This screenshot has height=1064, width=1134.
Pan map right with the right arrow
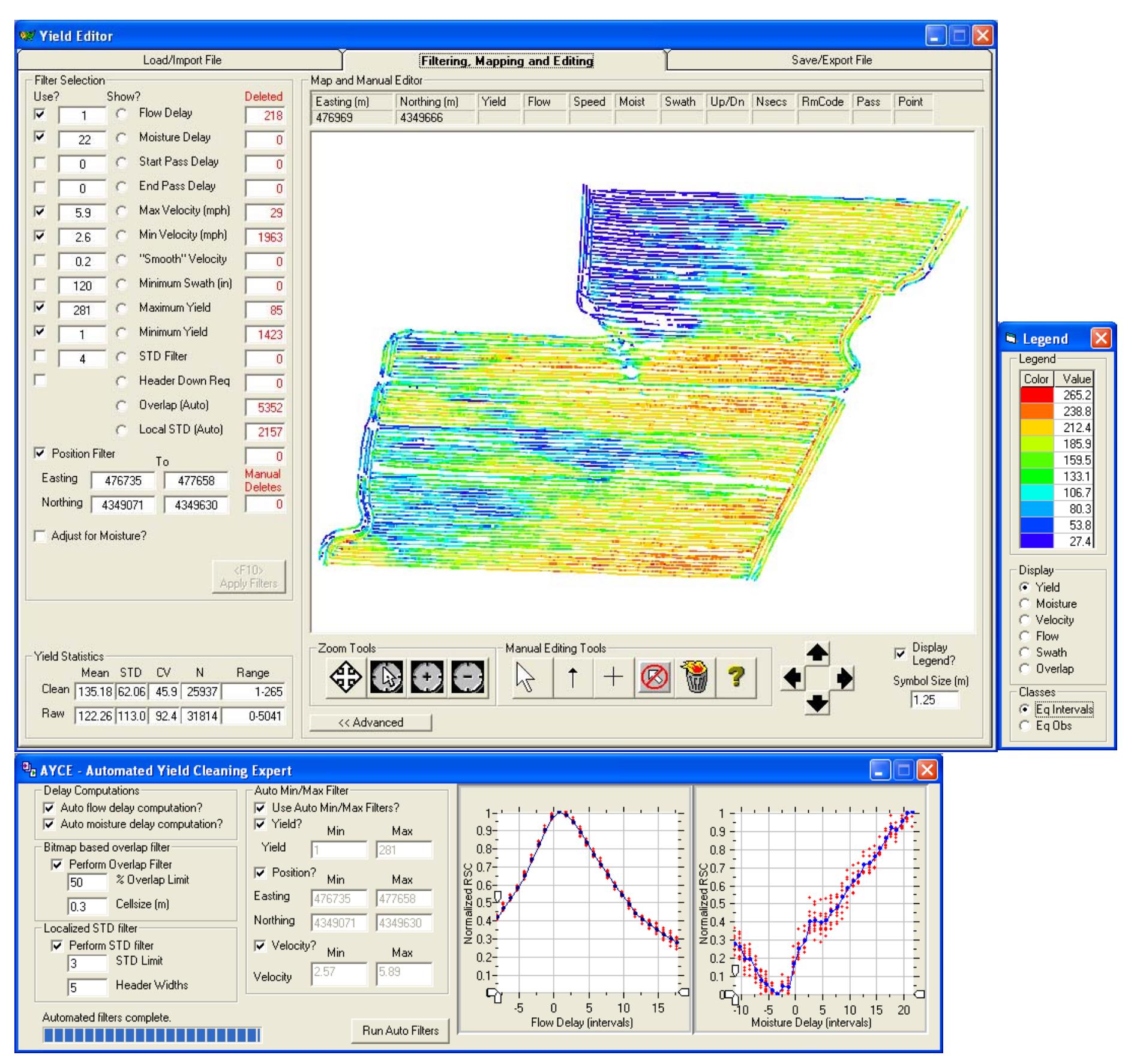(843, 678)
